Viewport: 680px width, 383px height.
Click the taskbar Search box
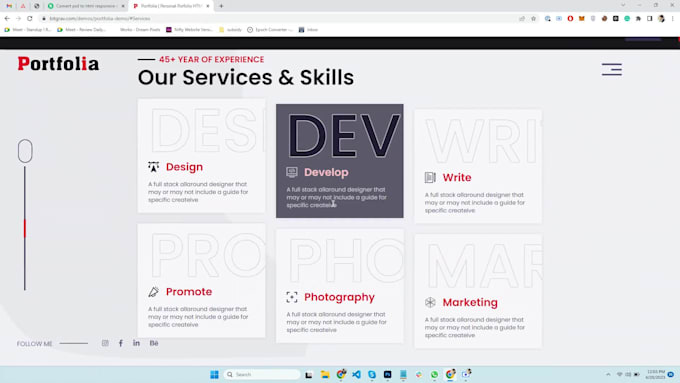(262, 374)
